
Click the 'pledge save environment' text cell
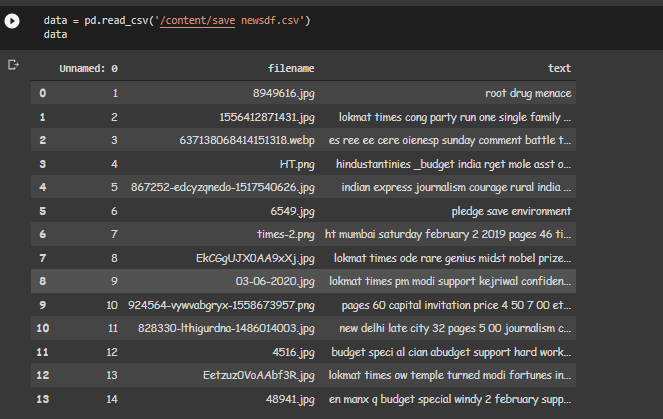click(511, 211)
